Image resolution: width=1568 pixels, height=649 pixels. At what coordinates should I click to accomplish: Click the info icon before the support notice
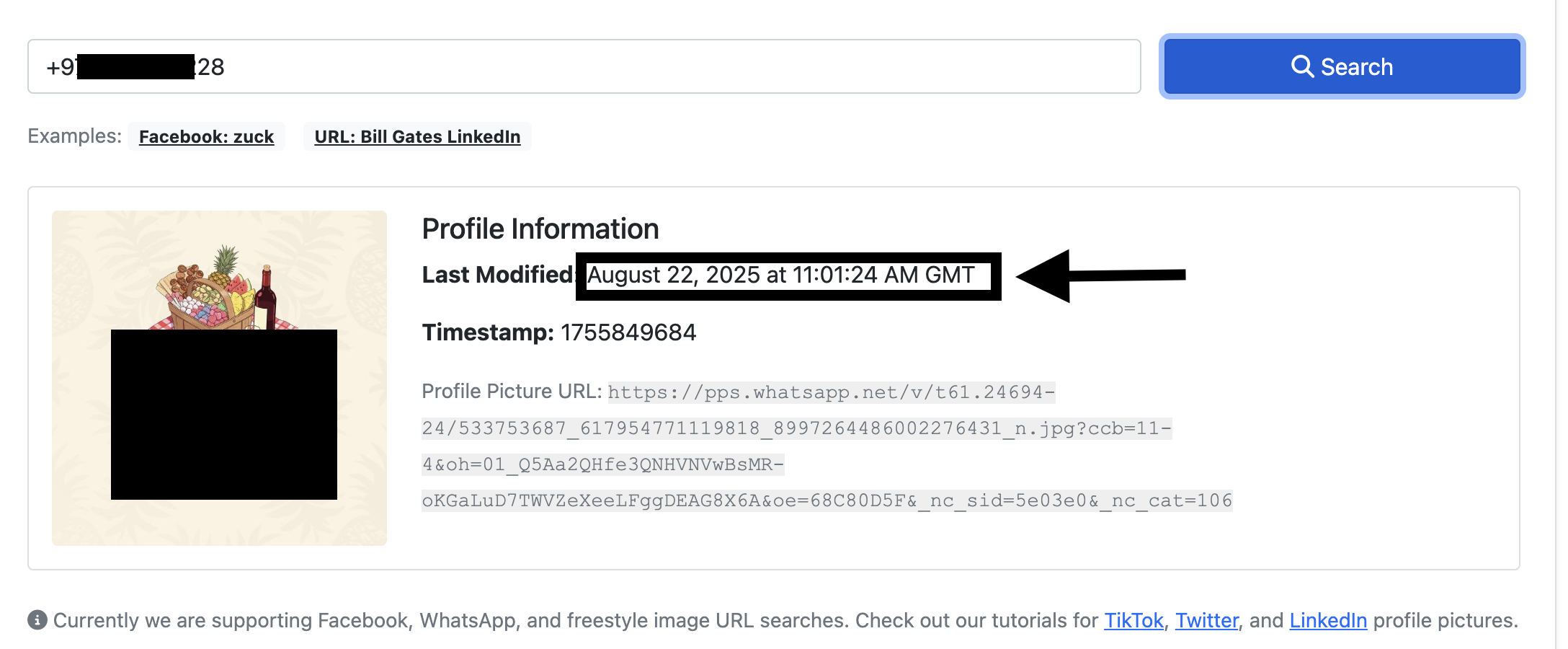tap(37, 619)
